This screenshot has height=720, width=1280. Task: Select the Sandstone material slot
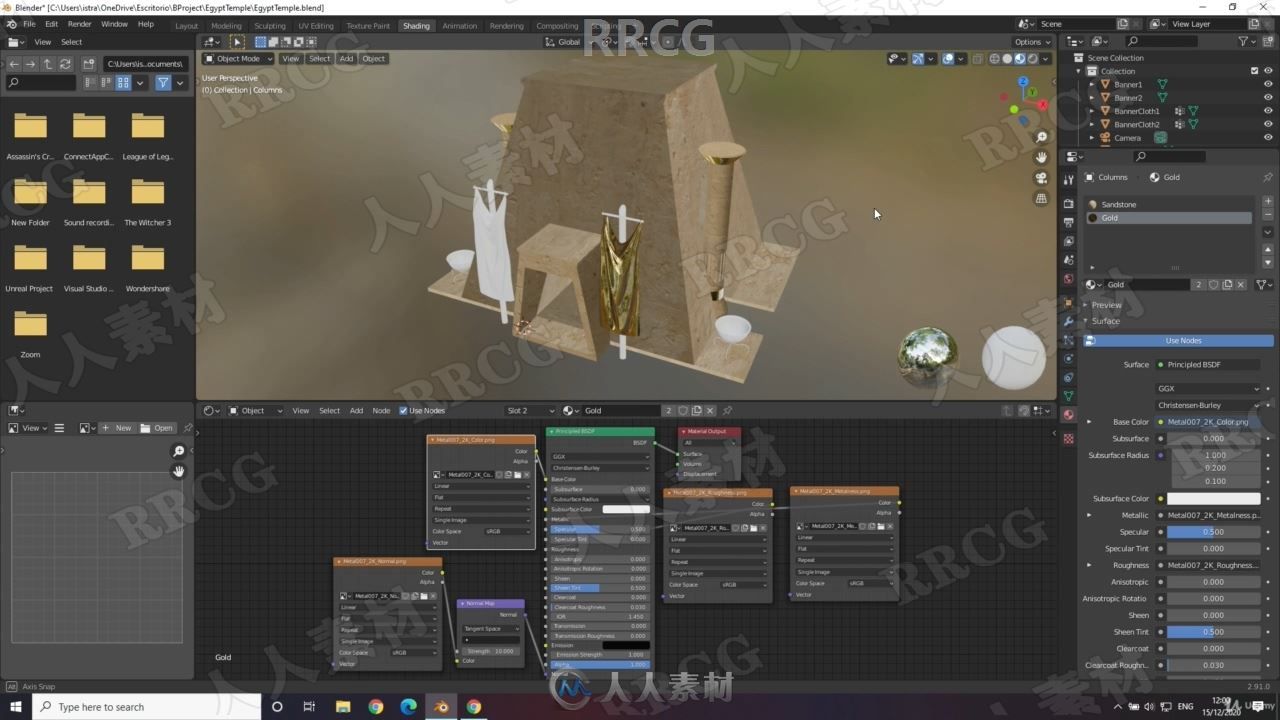click(1170, 204)
